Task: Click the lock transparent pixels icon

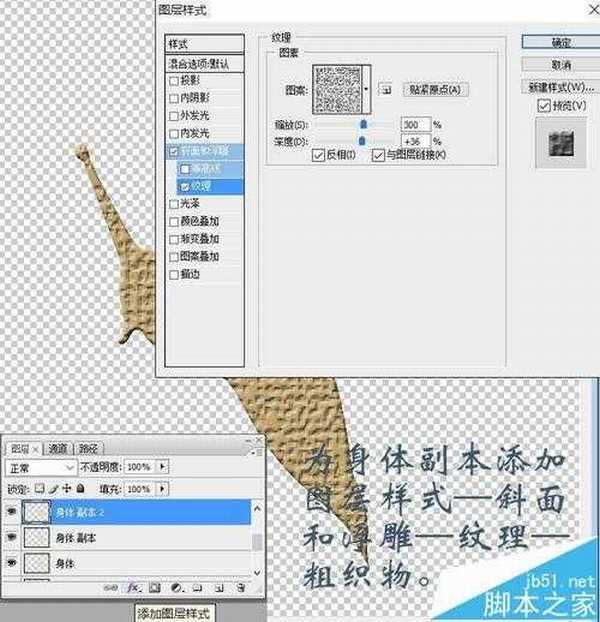Action: pos(39,488)
